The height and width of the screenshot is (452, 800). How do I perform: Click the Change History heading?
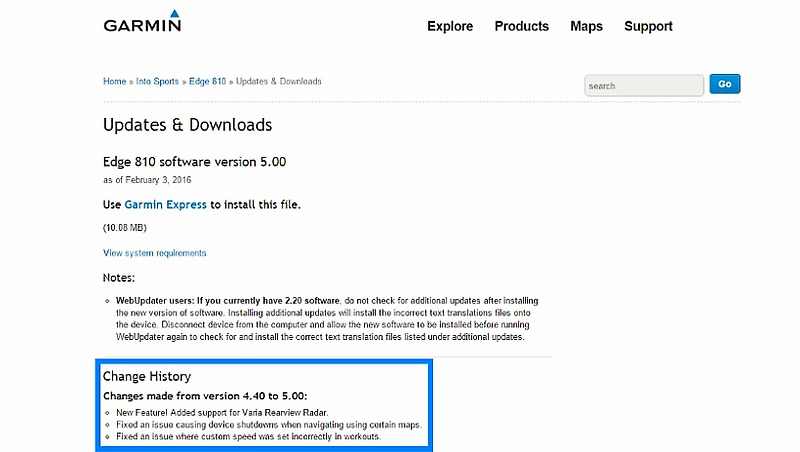pyautogui.click(x=147, y=376)
